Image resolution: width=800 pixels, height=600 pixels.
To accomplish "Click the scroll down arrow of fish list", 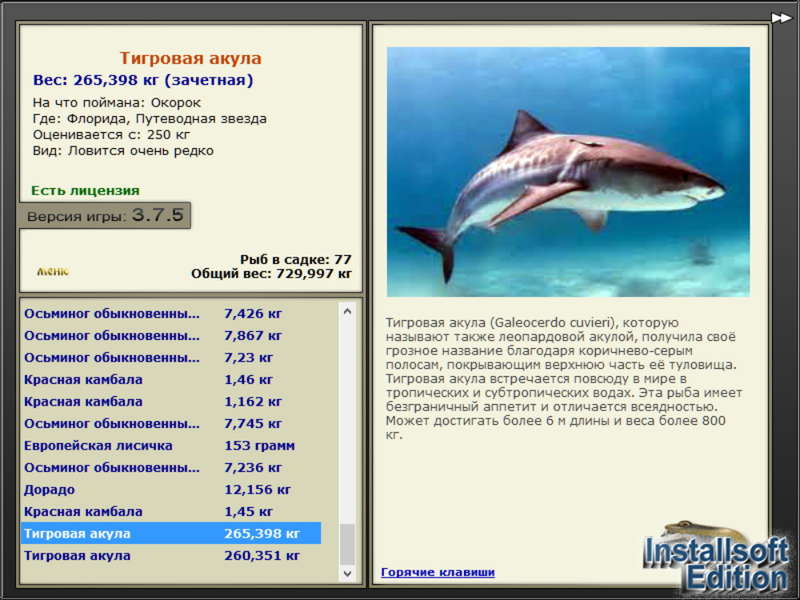I will 347,573.
